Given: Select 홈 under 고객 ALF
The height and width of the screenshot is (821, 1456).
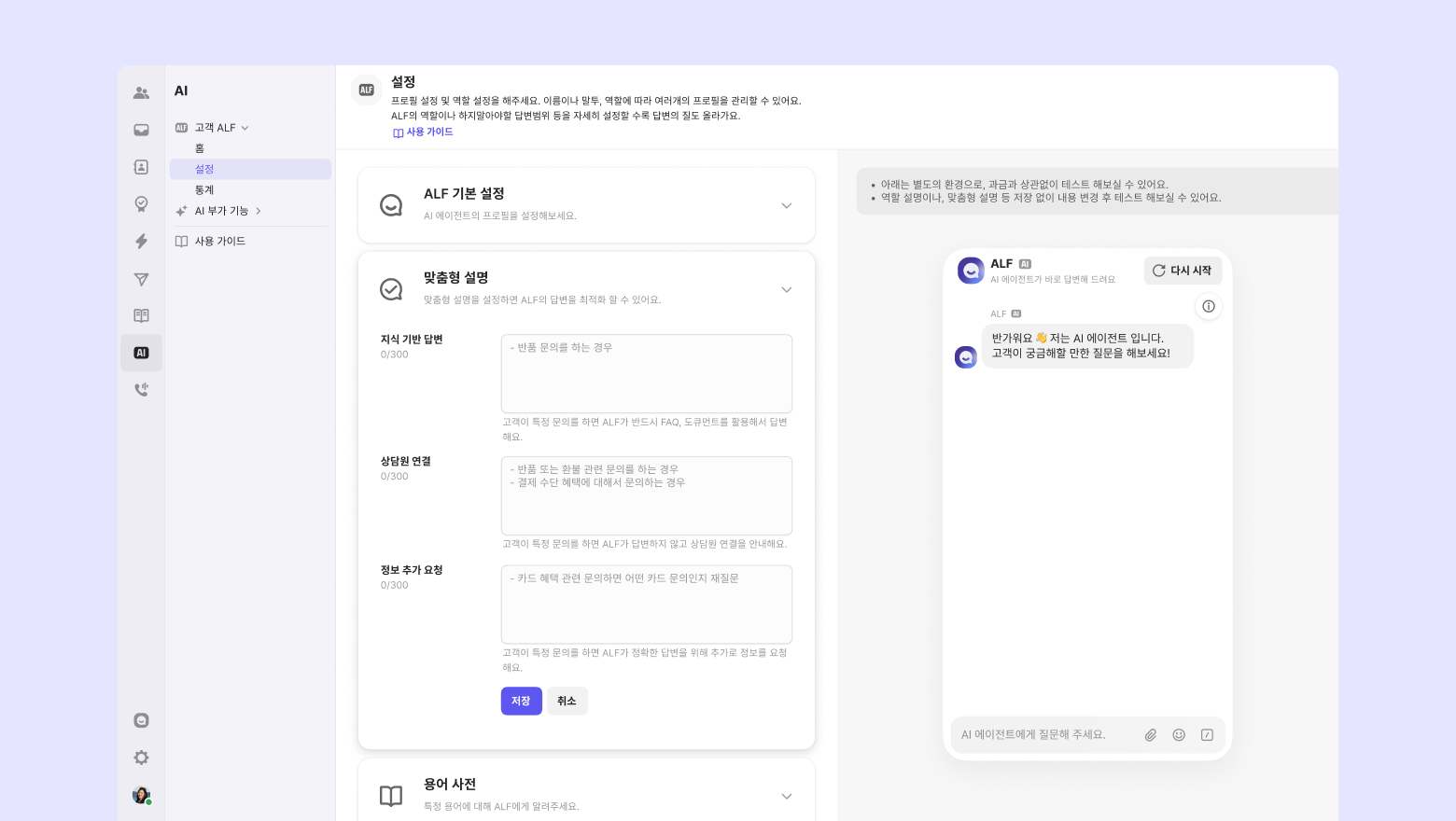Looking at the screenshot, I should tap(200, 148).
